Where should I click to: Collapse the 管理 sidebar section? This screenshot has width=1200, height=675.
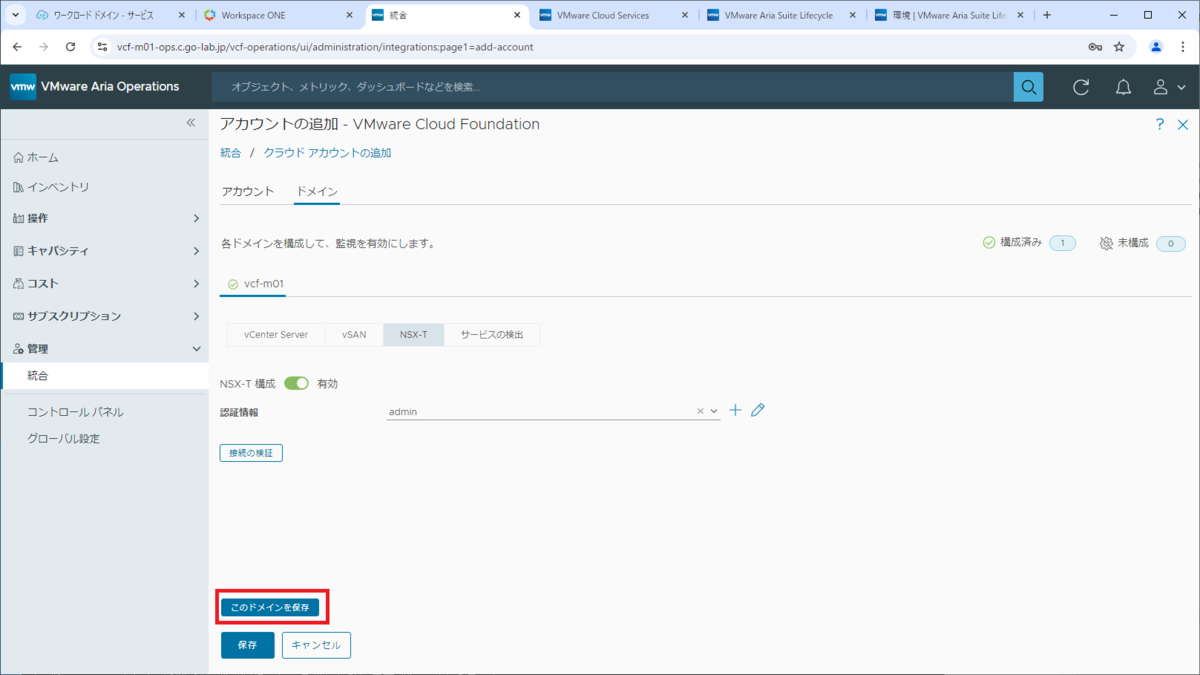point(104,349)
